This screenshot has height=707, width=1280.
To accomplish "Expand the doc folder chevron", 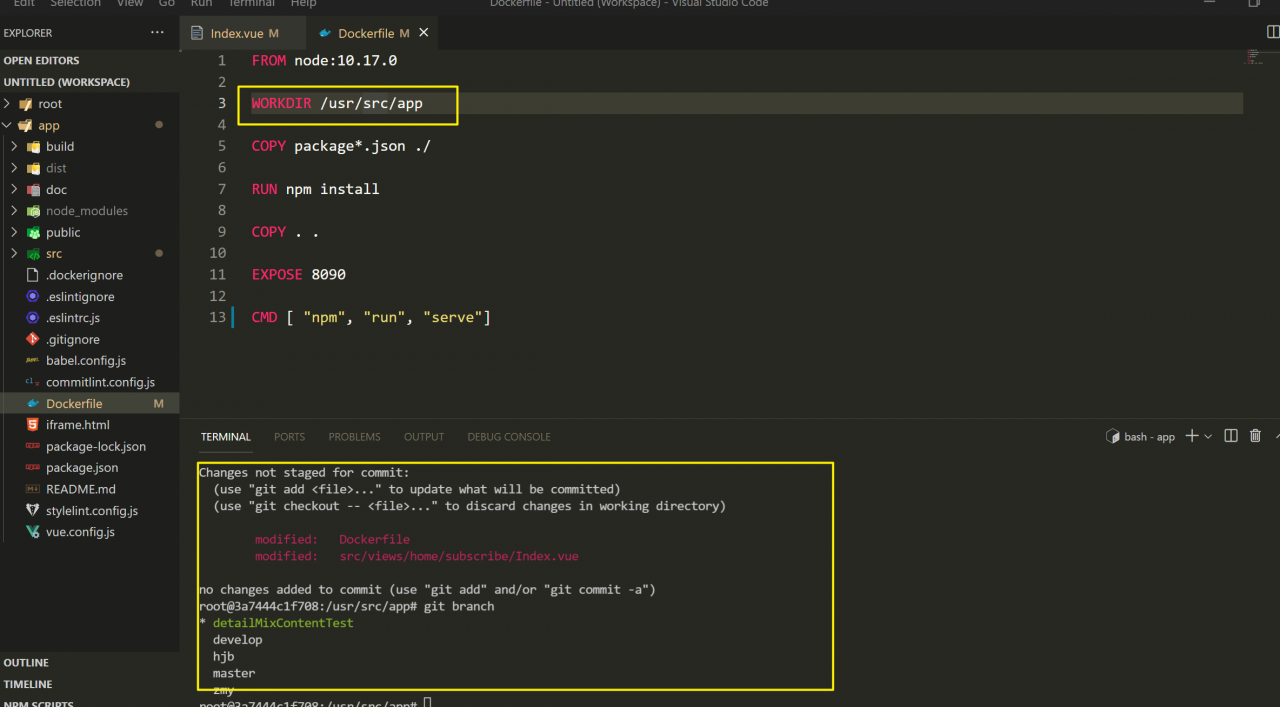I will (x=15, y=190).
